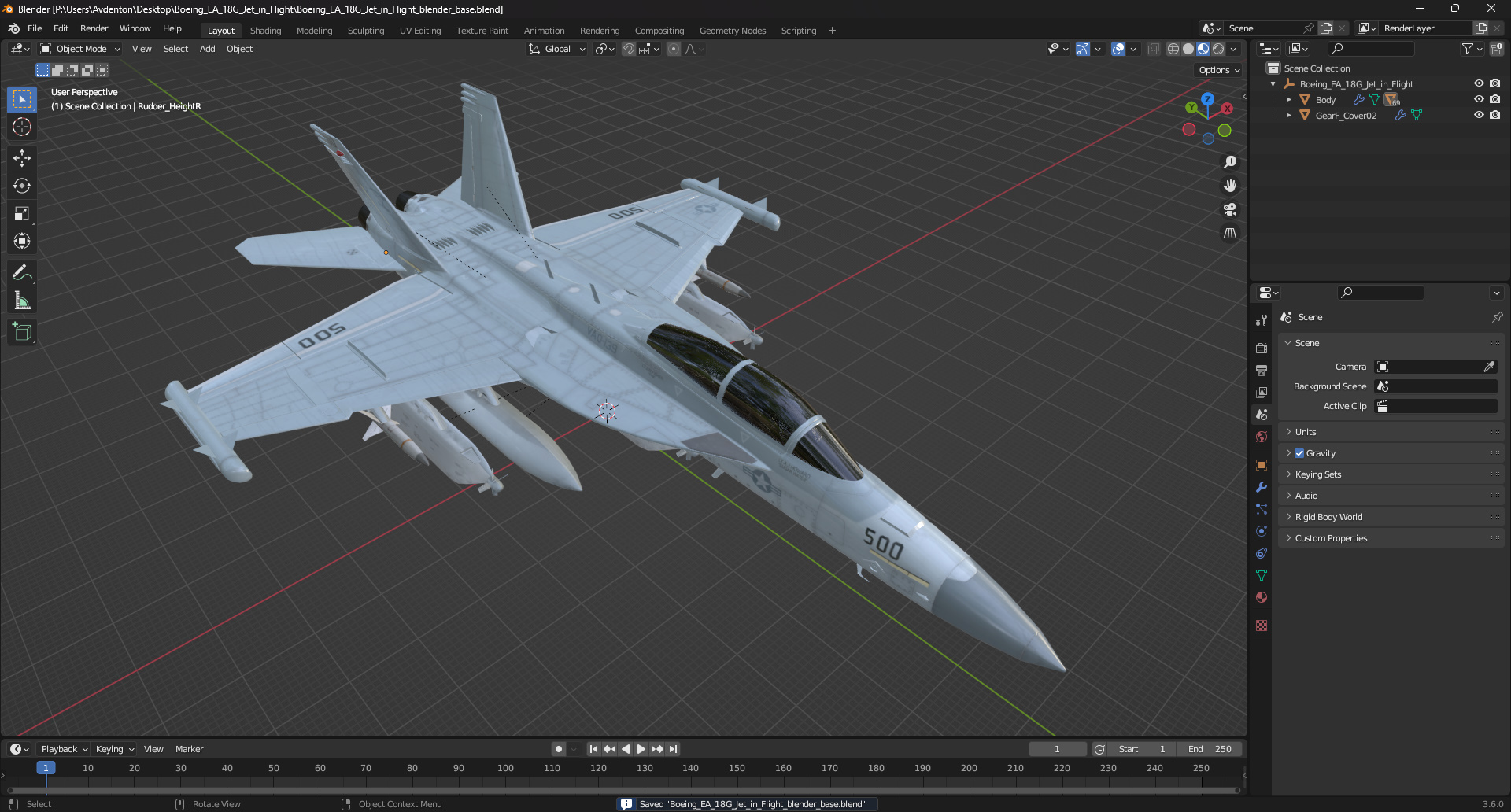This screenshot has height=812, width=1511.
Task: Switch orthographic/perspective grid icon
Action: pos(1230,234)
